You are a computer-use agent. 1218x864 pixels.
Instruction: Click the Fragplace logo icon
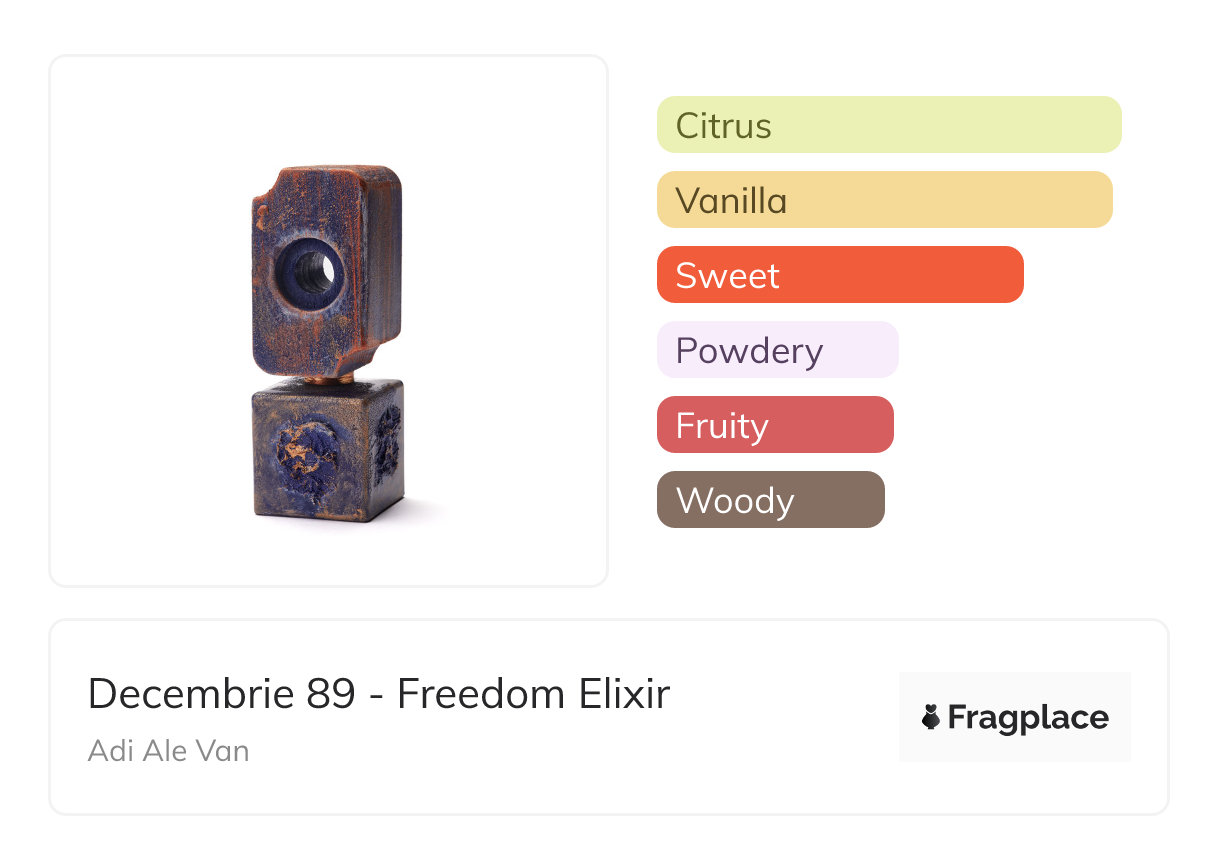click(x=931, y=717)
